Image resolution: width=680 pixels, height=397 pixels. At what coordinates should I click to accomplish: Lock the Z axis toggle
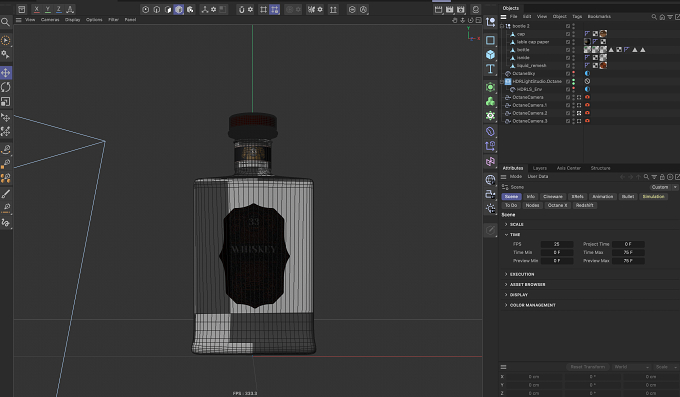pyautogui.click(x=59, y=9)
